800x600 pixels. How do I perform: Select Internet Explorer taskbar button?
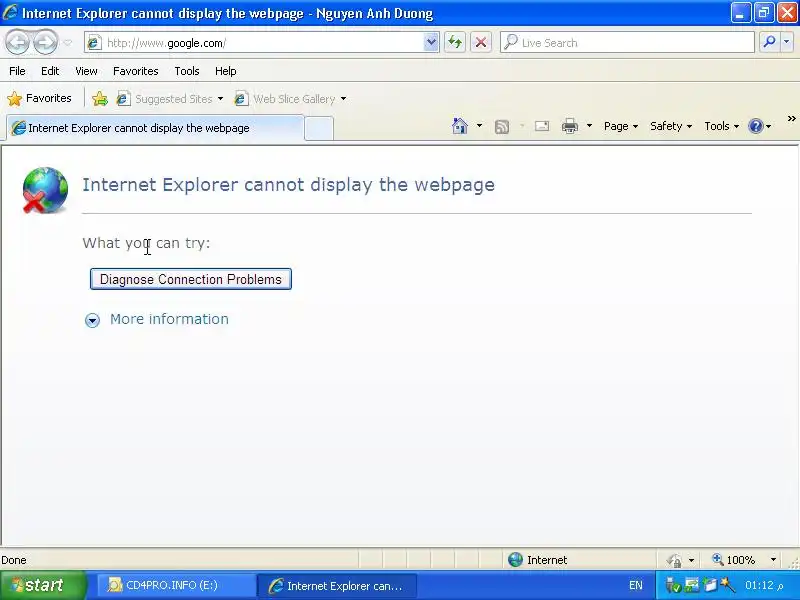click(337, 585)
